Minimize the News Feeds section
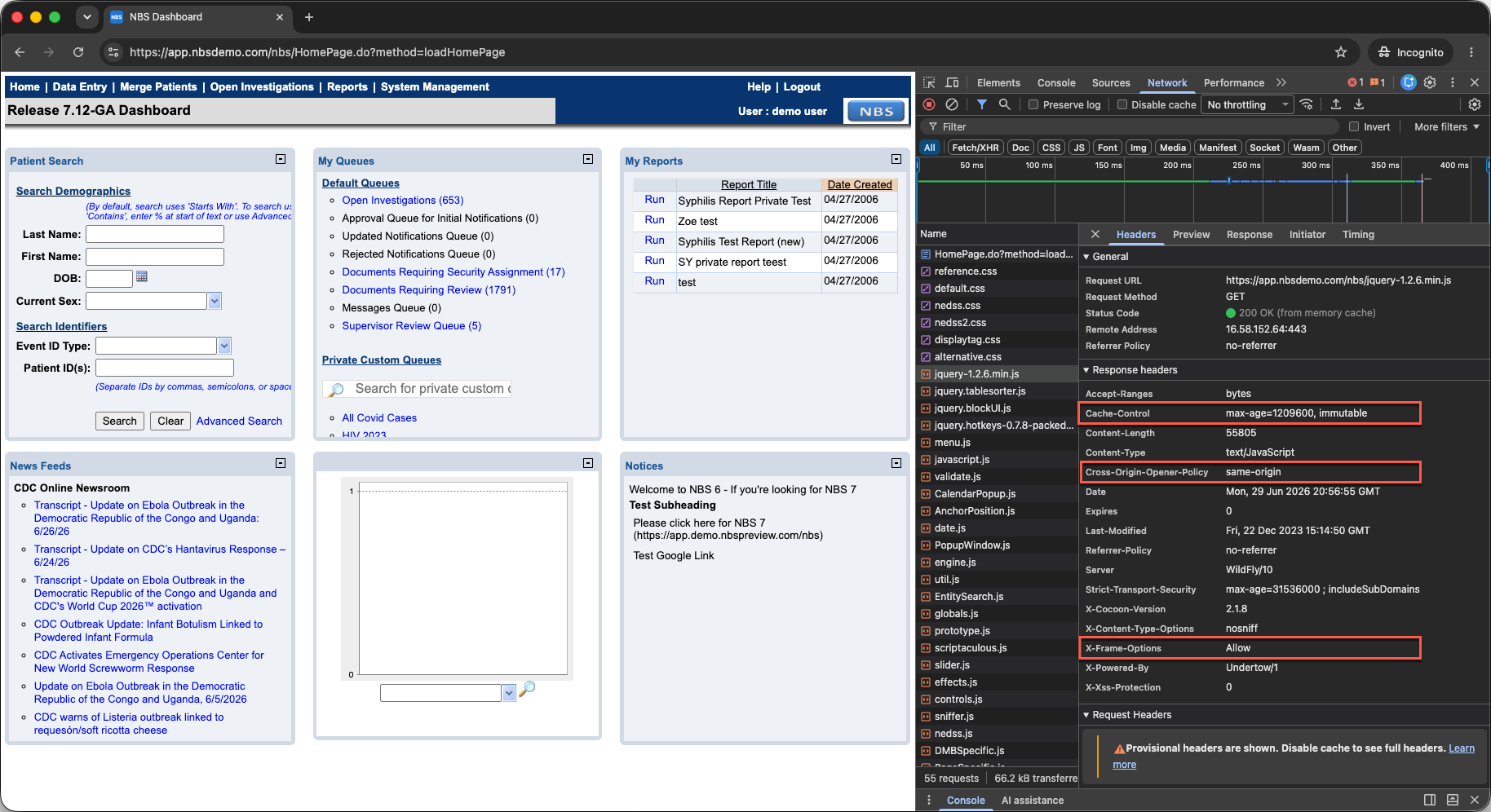1491x812 pixels. (x=281, y=463)
